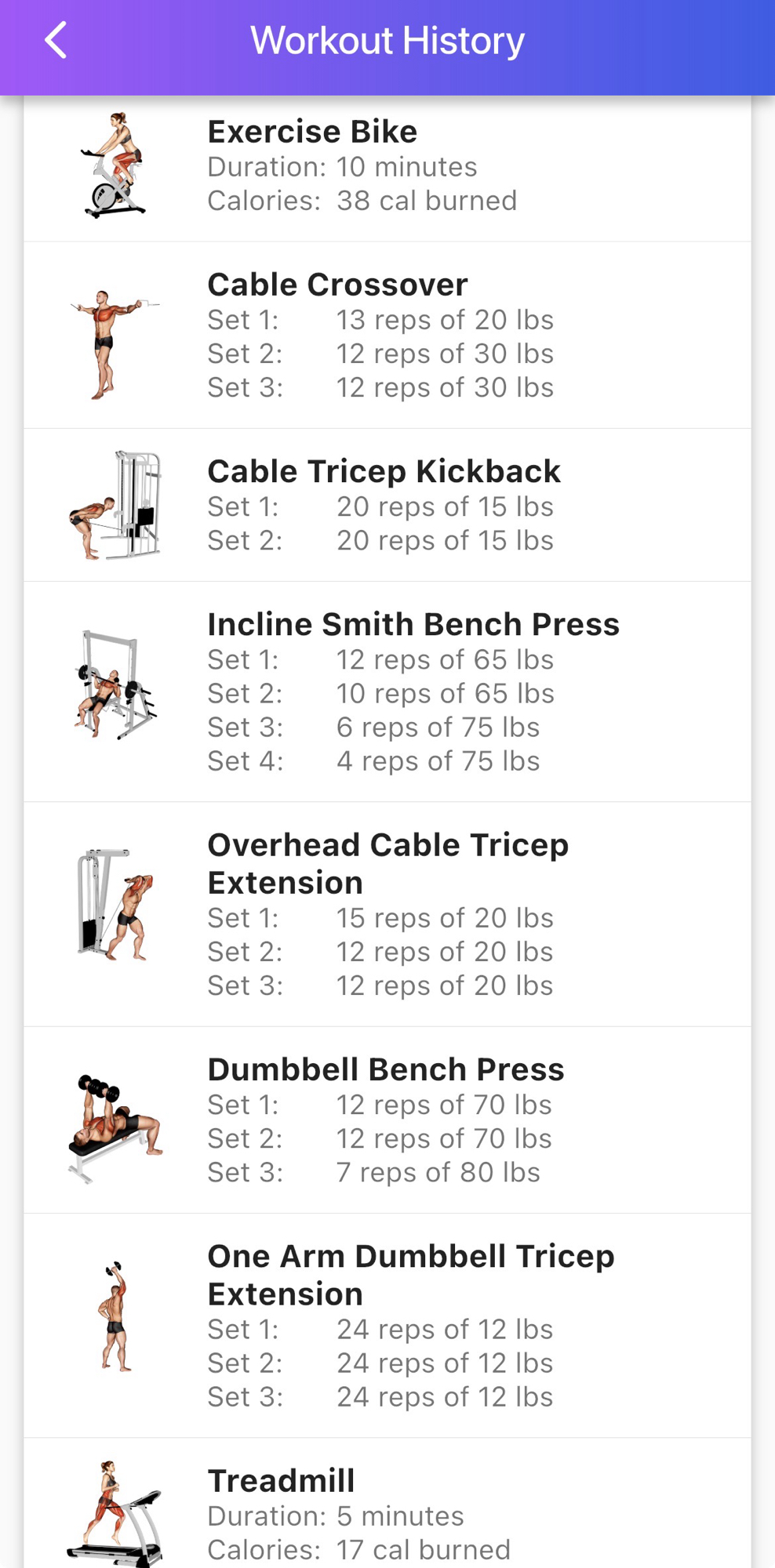This screenshot has height=1568, width=775.
Task: Click the Dumbbell Bench Press illustration
Action: coord(115,1127)
